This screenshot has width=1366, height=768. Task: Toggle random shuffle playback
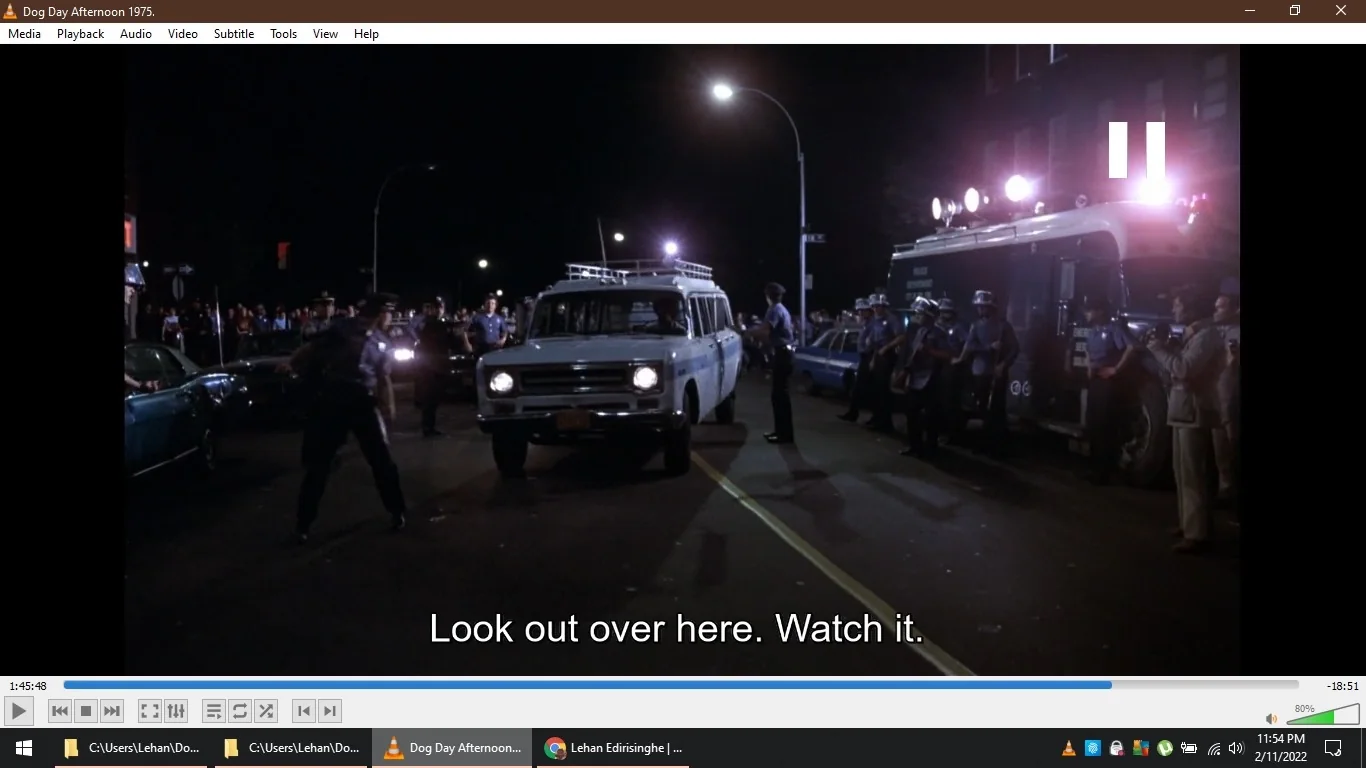click(266, 711)
